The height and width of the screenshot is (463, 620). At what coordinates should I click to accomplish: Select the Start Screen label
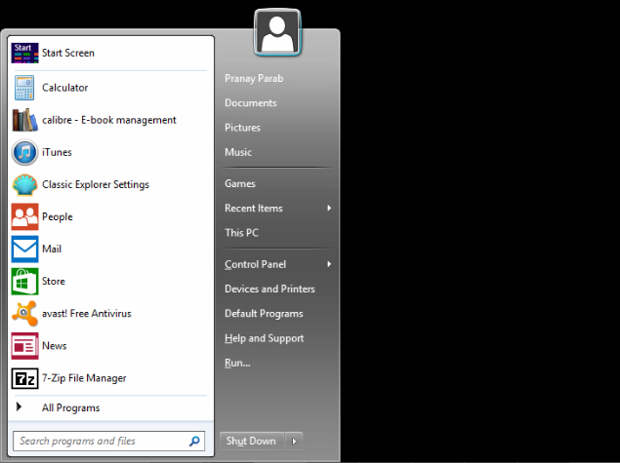click(x=68, y=53)
